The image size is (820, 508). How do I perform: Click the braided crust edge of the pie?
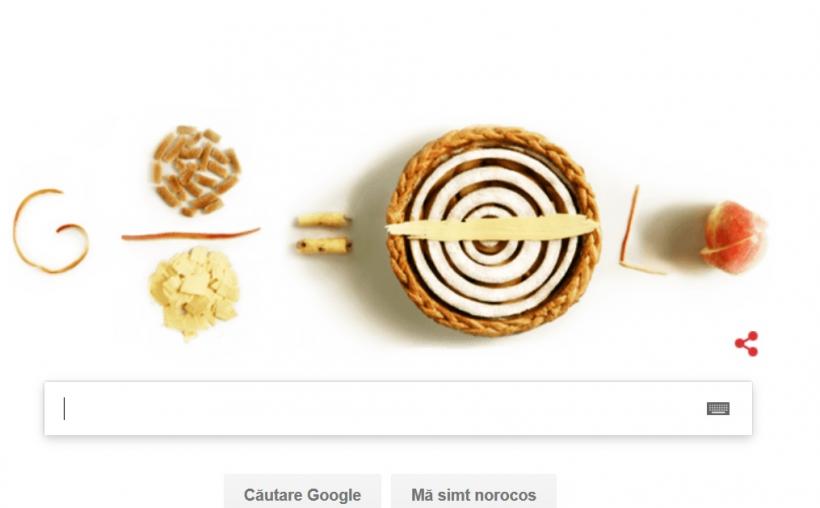(492, 135)
